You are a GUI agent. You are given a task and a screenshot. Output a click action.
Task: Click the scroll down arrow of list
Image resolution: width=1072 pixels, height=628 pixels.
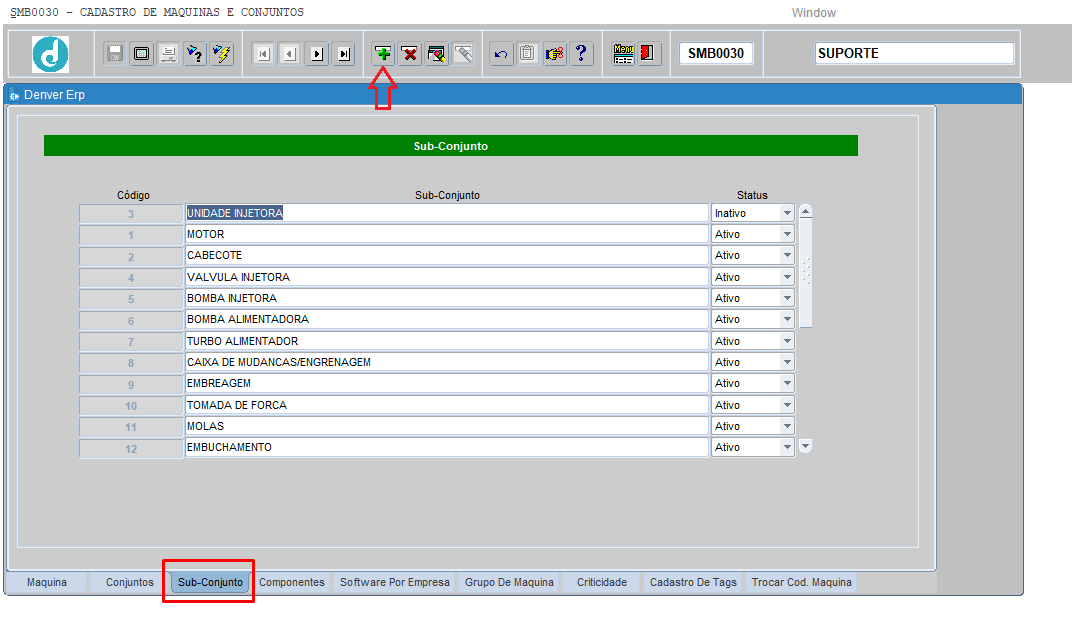point(805,447)
